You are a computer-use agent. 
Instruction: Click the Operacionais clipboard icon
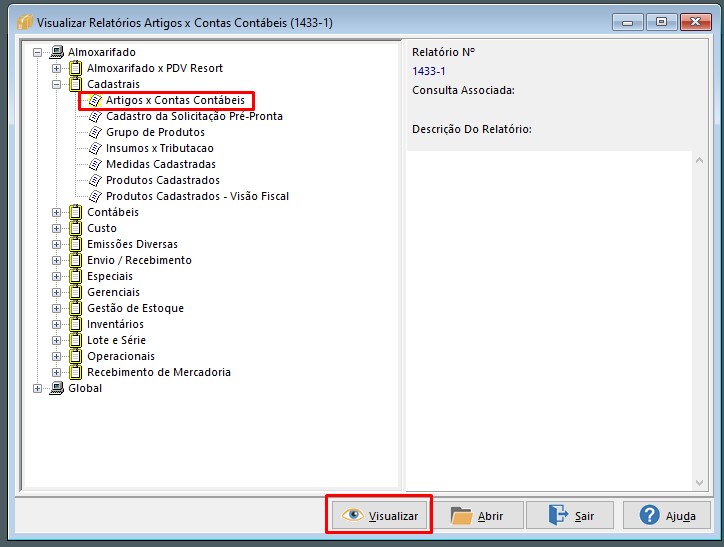click(75, 356)
